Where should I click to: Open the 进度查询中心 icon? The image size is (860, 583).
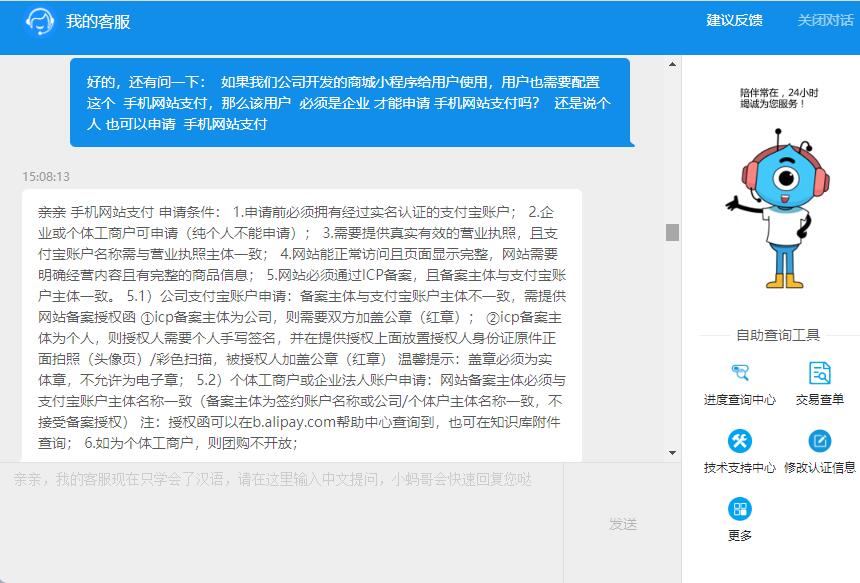[x=739, y=372]
